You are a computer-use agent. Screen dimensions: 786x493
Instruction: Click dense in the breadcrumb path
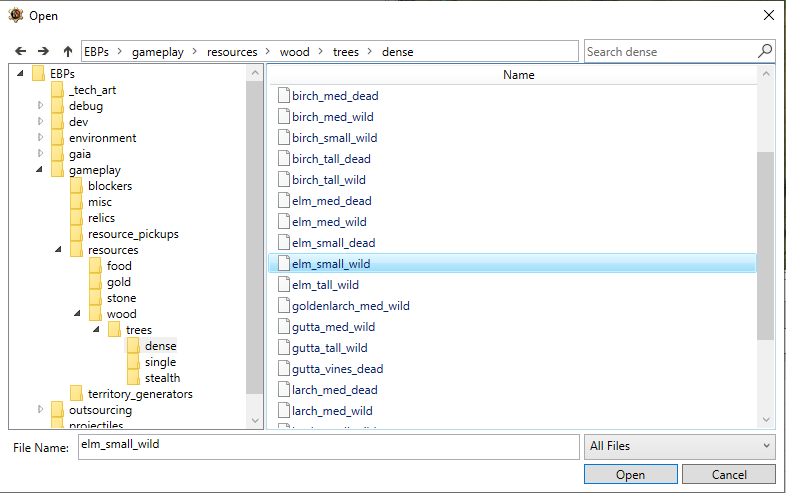click(398, 52)
